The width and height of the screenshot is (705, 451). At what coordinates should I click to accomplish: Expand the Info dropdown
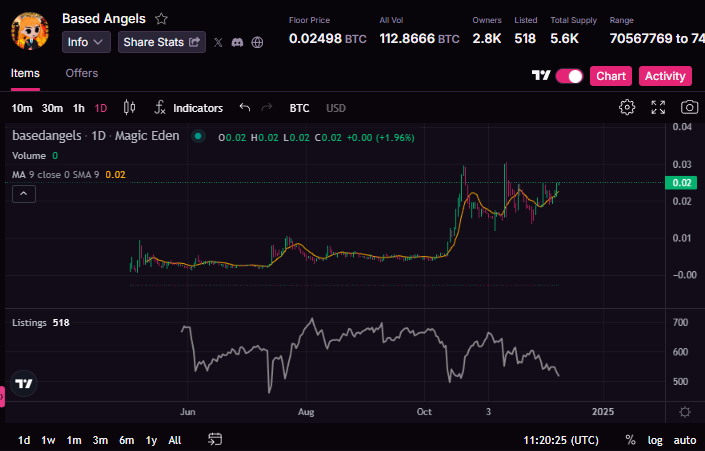click(x=86, y=42)
